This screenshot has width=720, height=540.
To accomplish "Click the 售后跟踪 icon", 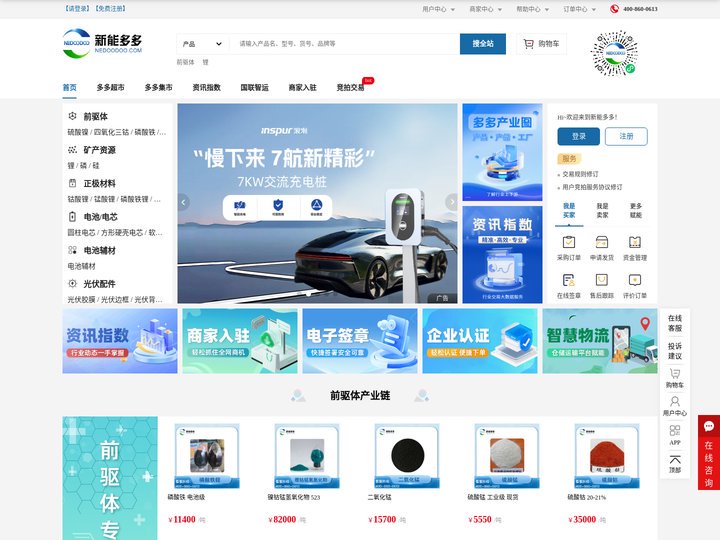I will pyautogui.click(x=602, y=280).
